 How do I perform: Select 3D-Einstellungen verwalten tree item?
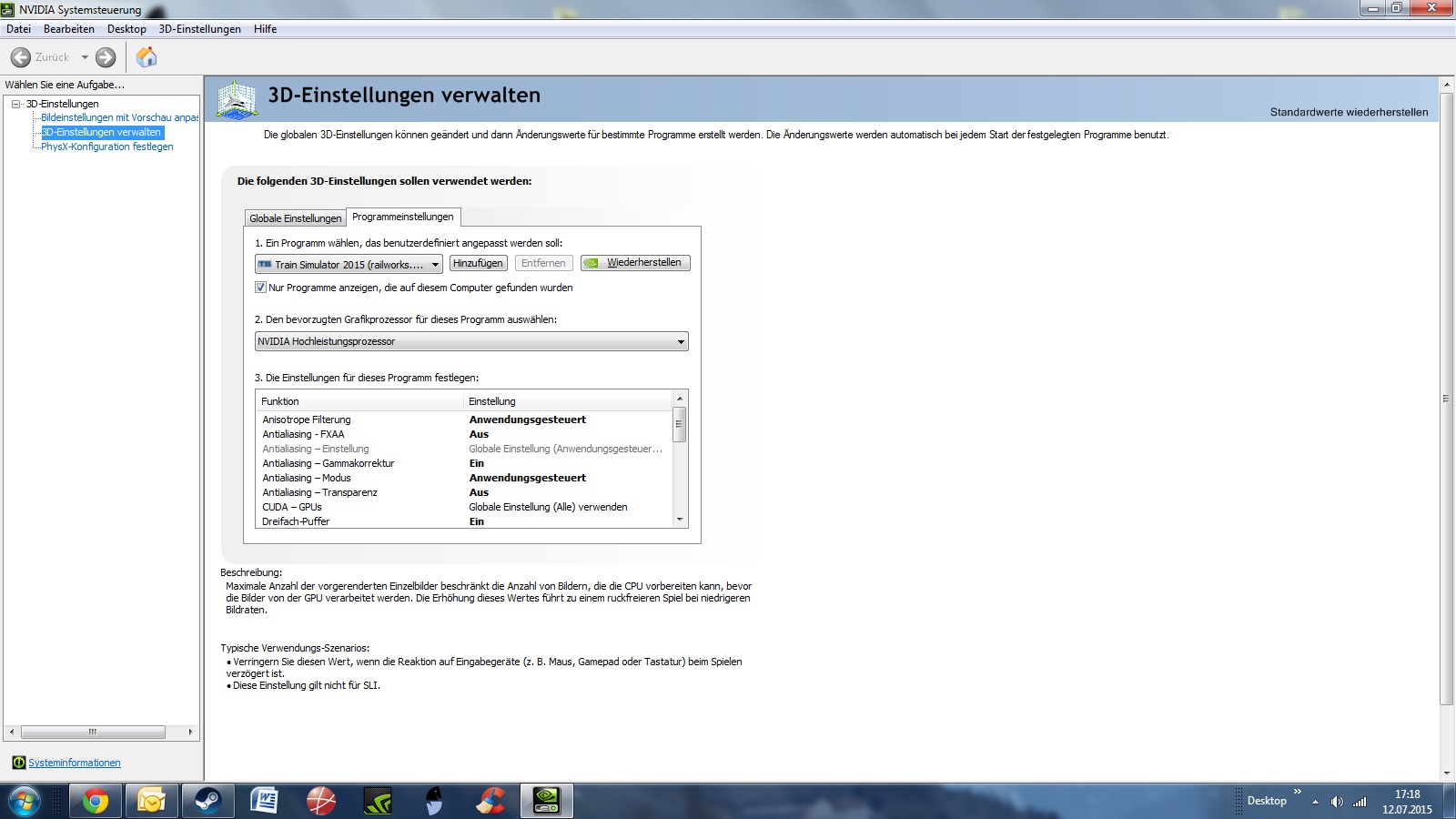pyautogui.click(x=102, y=132)
